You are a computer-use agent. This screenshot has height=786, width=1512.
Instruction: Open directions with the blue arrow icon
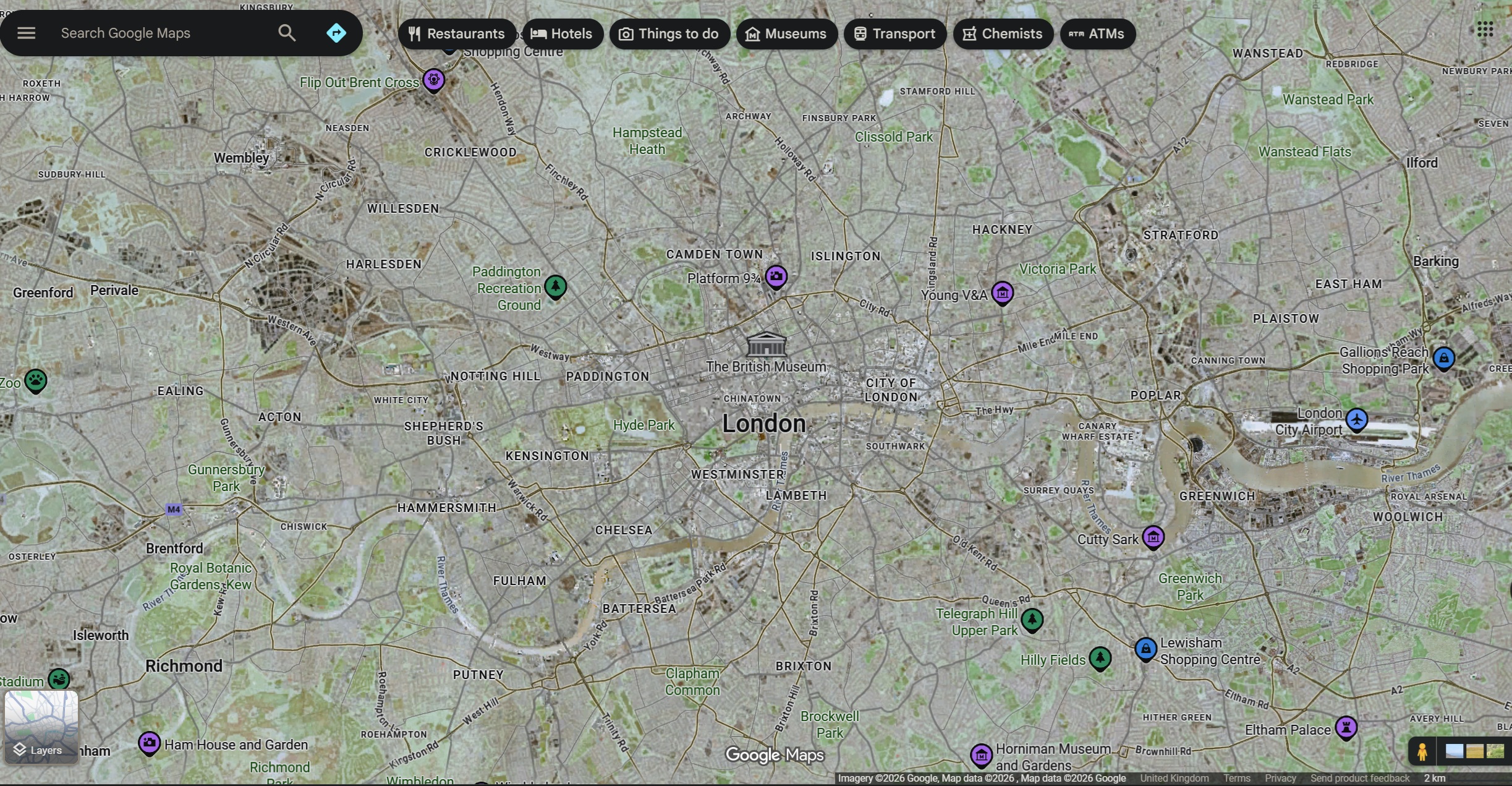pos(336,33)
